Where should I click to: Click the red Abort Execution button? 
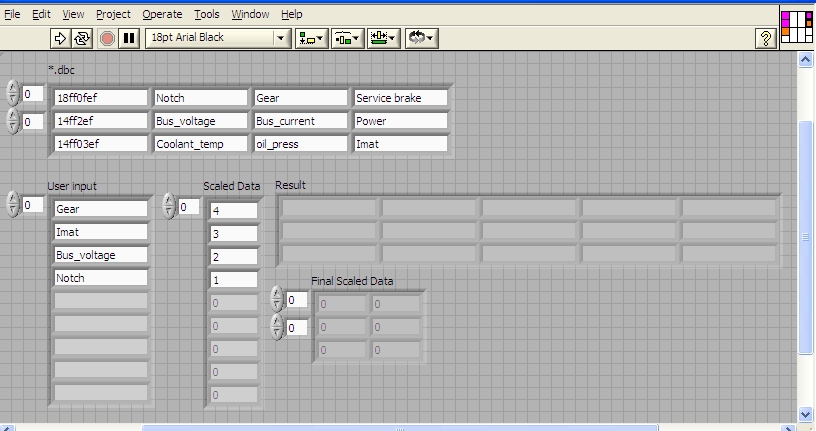tap(107, 38)
